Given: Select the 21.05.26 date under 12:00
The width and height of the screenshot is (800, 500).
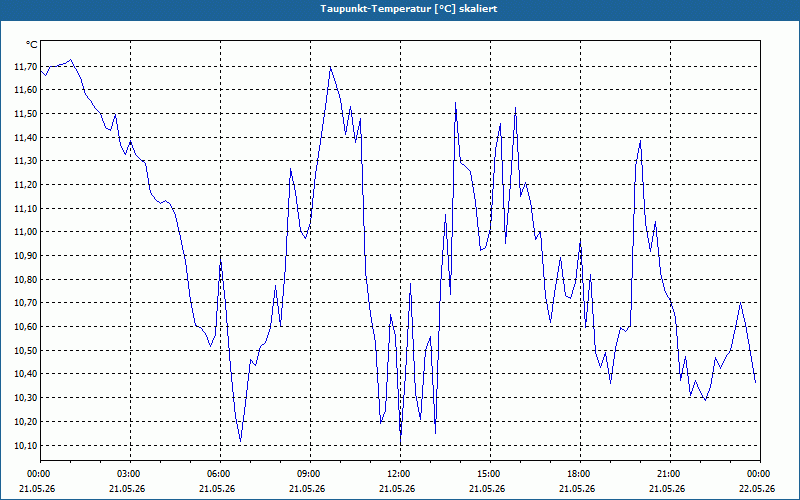Looking at the screenshot, I should coord(397,488).
